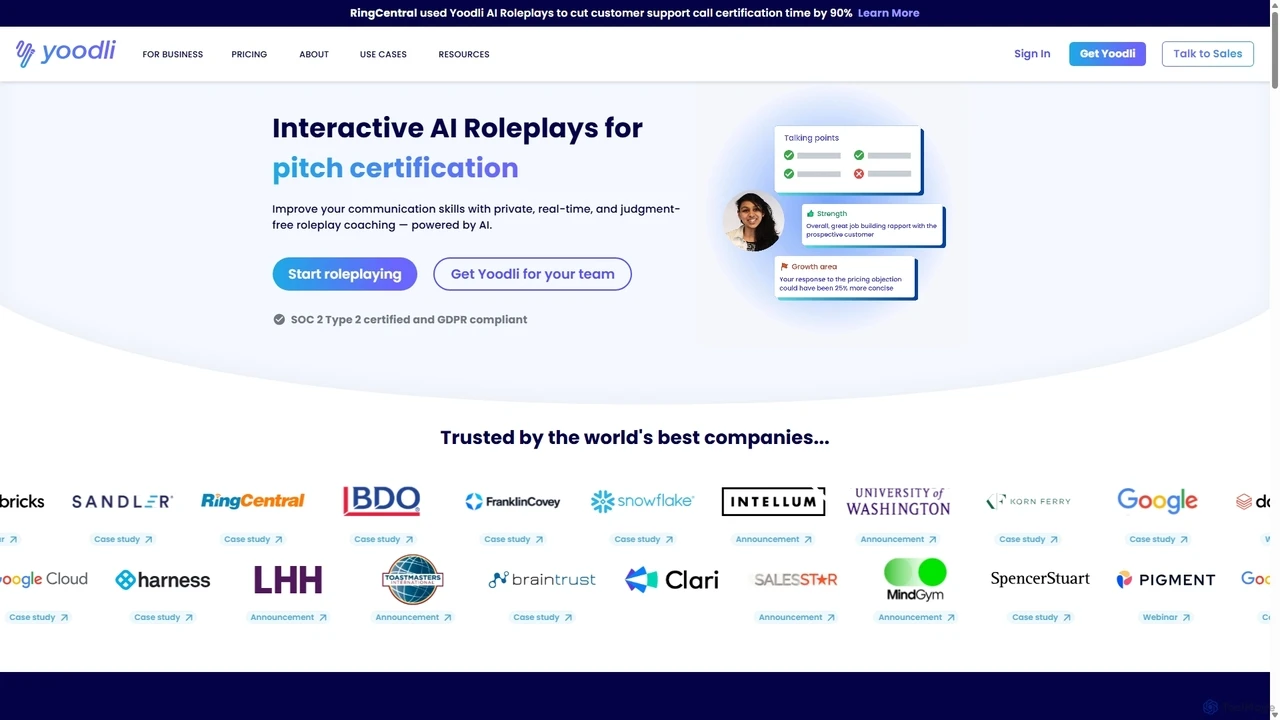1280x720 pixels.
Task: Click the vertical page scrollbar
Action: (x=1274, y=52)
